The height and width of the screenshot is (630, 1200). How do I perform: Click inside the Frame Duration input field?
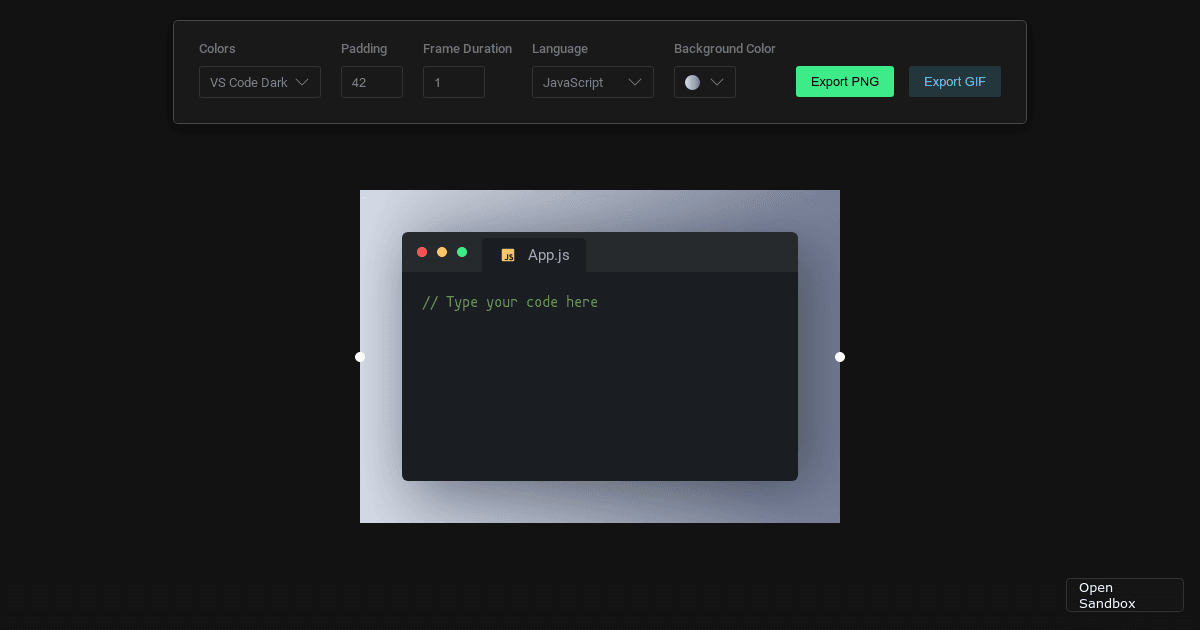(454, 82)
